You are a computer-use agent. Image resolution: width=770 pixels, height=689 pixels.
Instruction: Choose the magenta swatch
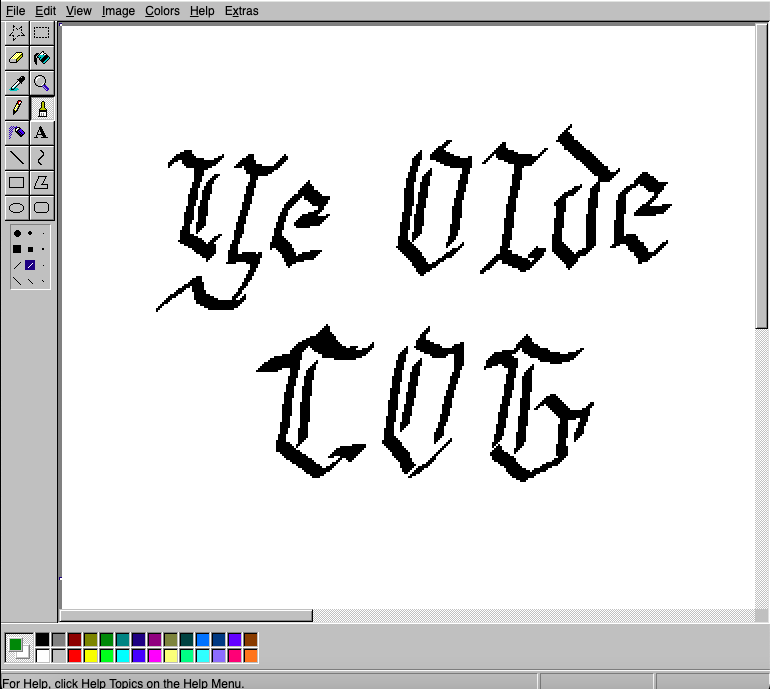(x=155, y=656)
